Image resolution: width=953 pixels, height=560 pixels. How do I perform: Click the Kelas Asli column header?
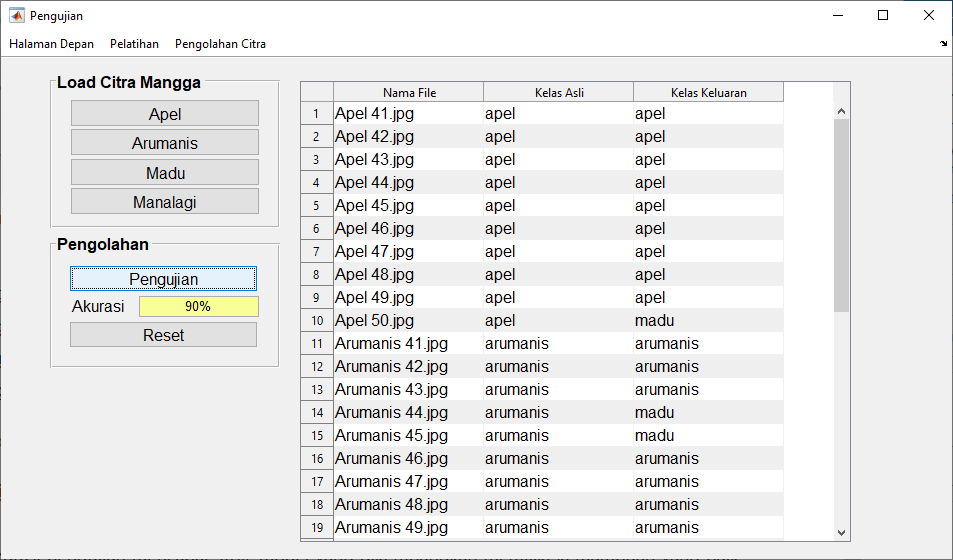tap(559, 93)
